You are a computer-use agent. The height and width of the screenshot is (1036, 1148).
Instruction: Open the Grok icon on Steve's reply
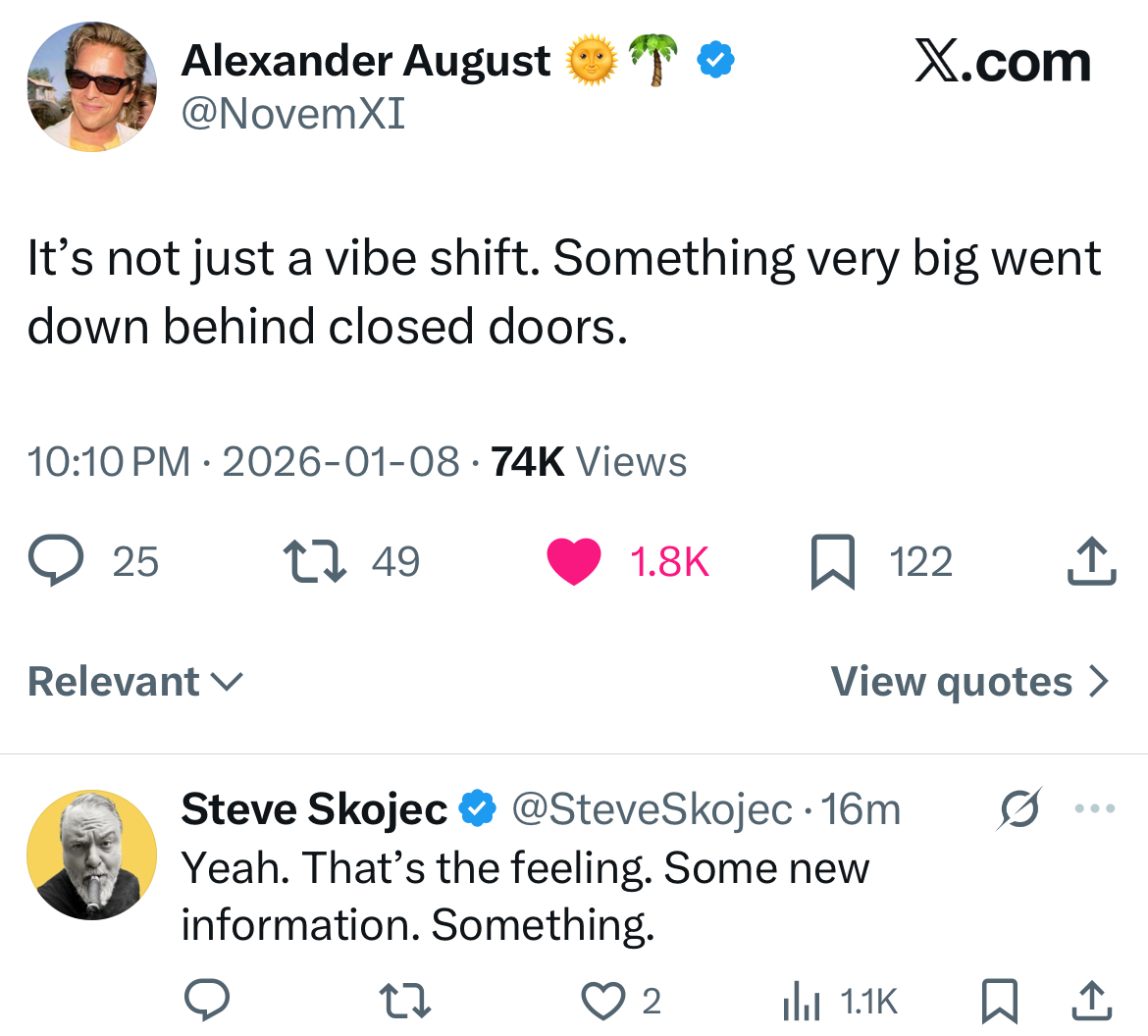pos(1018,809)
